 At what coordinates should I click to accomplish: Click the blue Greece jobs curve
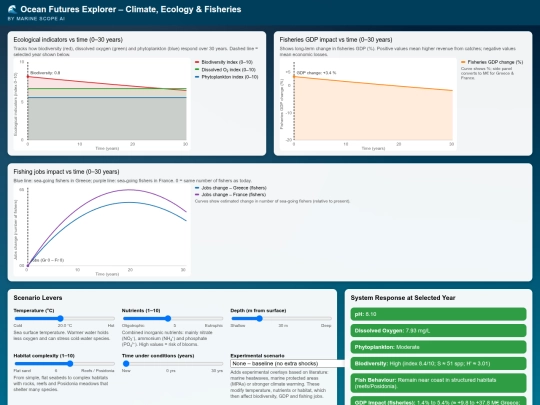coord(129,202)
